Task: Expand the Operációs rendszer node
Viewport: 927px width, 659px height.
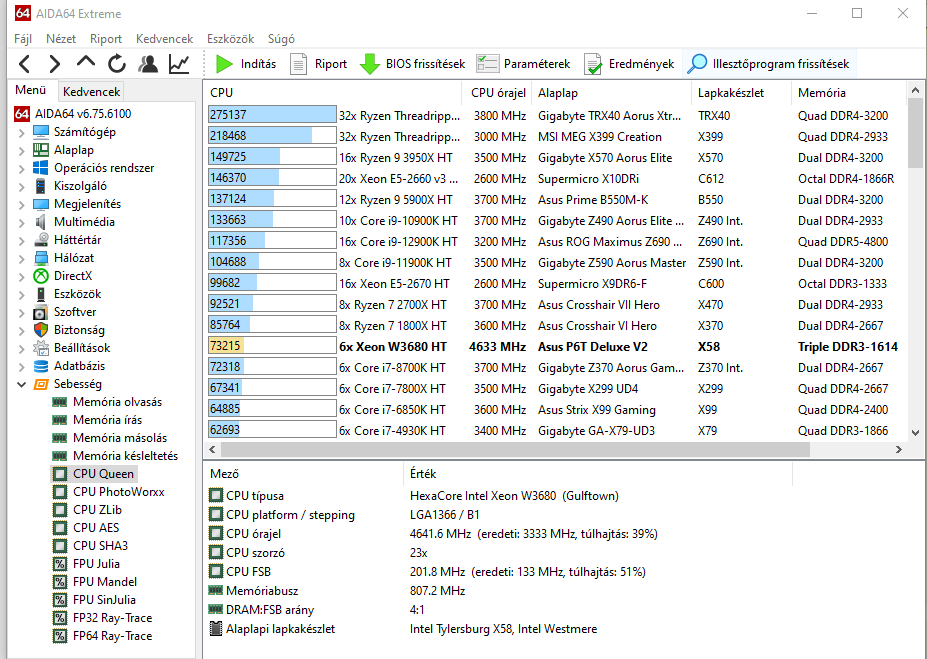Action: (21, 168)
